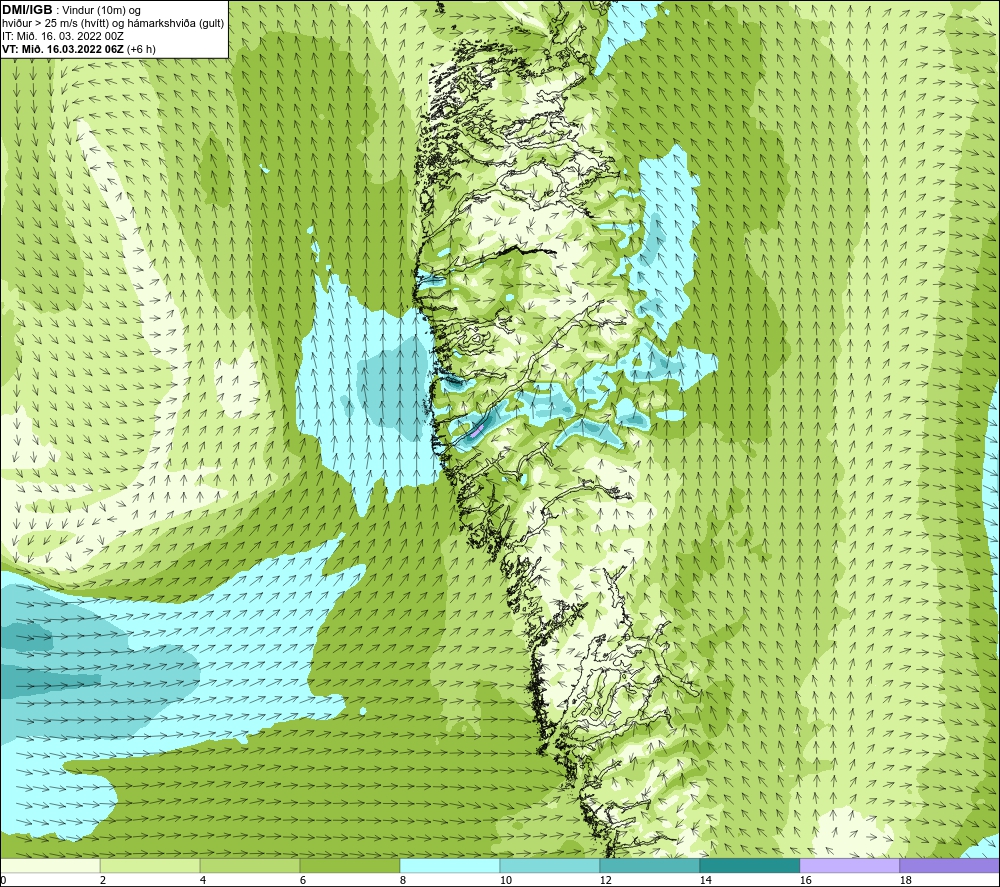Click the 8–10 m/s light cyan swatch
The width and height of the screenshot is (1000, 887).
[x=450, y=865]
